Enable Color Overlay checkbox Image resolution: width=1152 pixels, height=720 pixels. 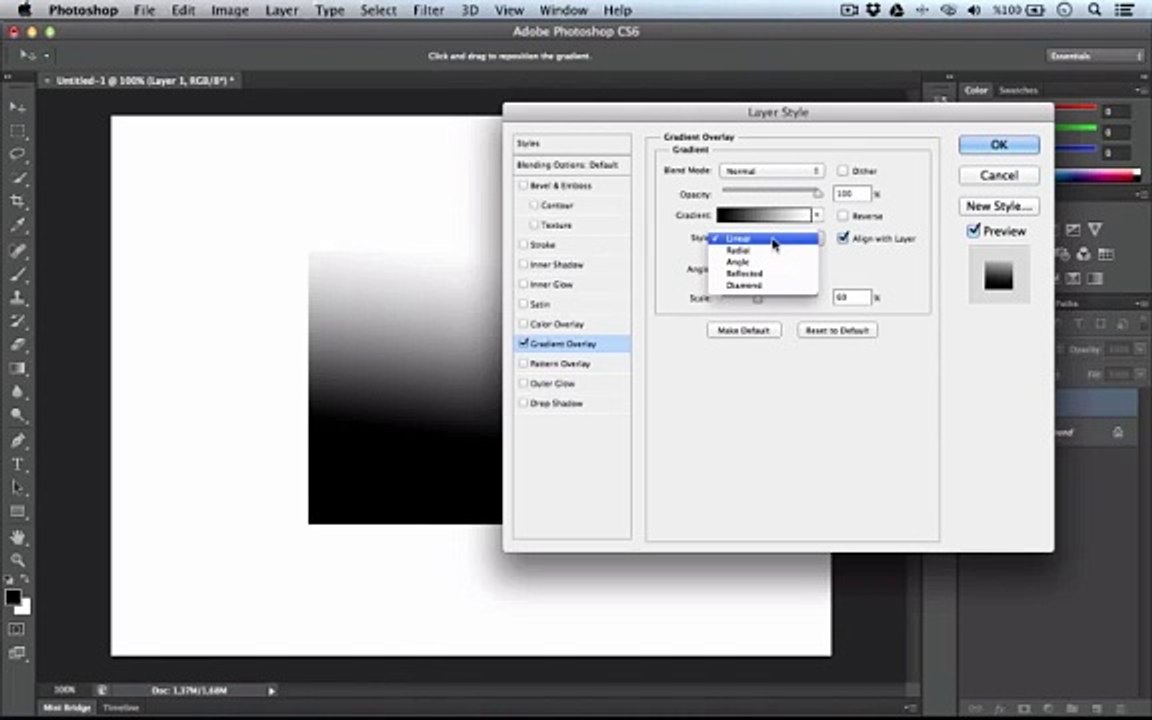[x=523, y=323]
